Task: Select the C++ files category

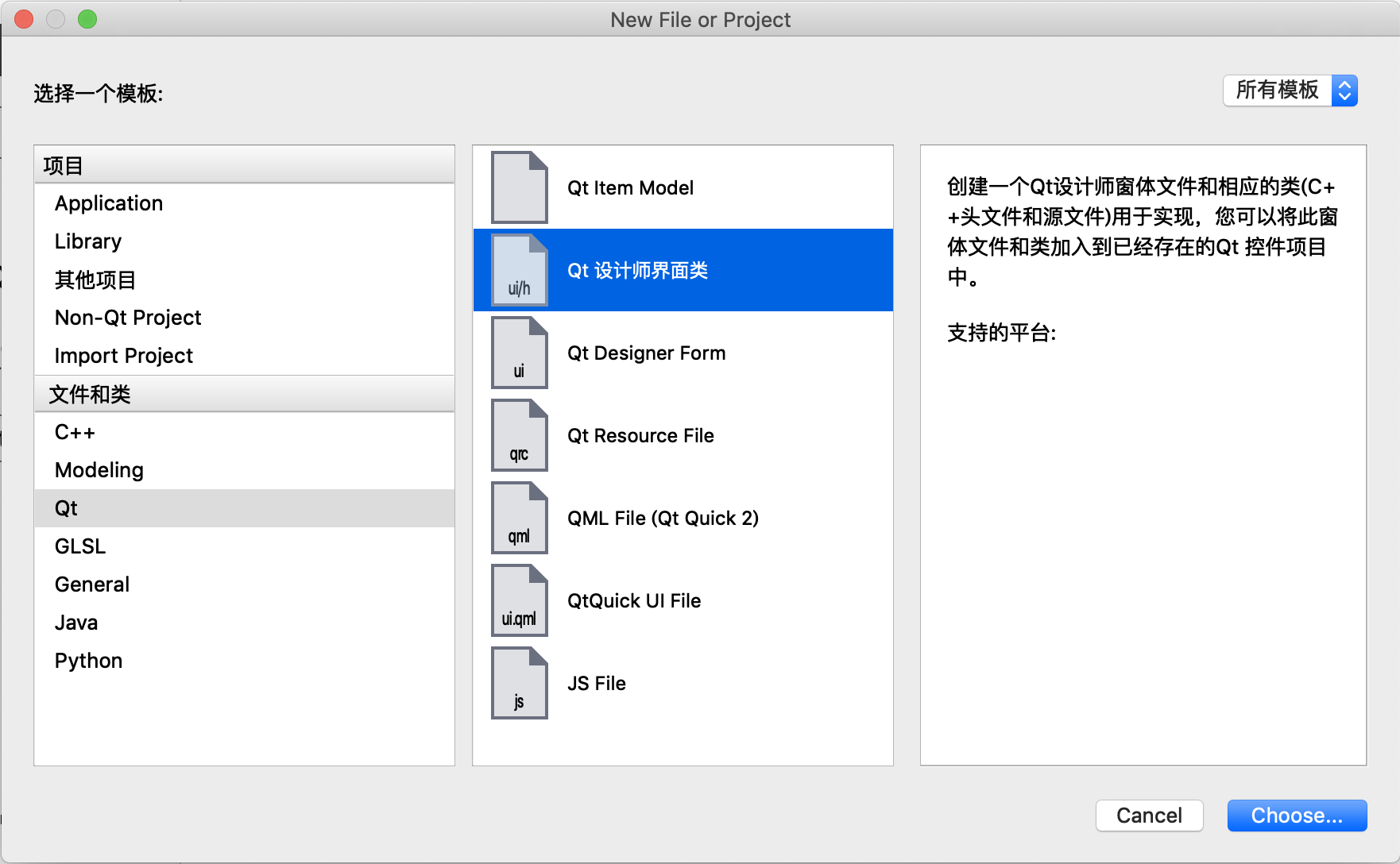Action: 245,432
